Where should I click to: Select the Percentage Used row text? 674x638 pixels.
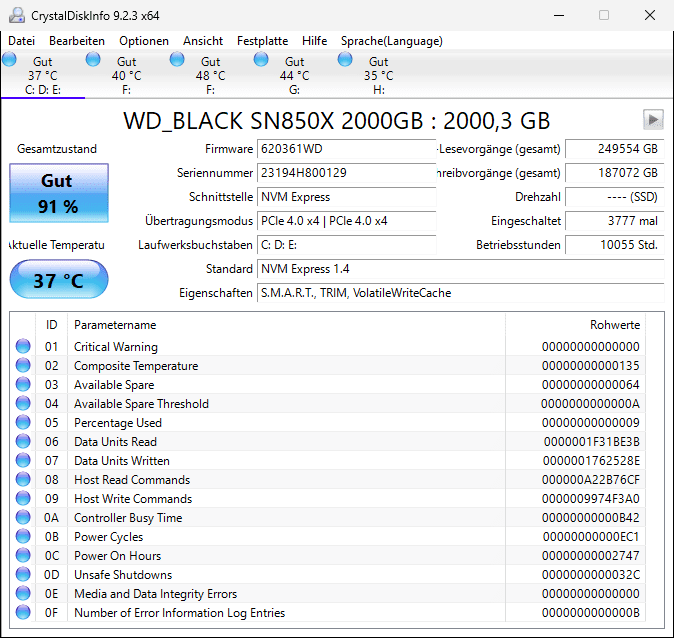[118, 423]
